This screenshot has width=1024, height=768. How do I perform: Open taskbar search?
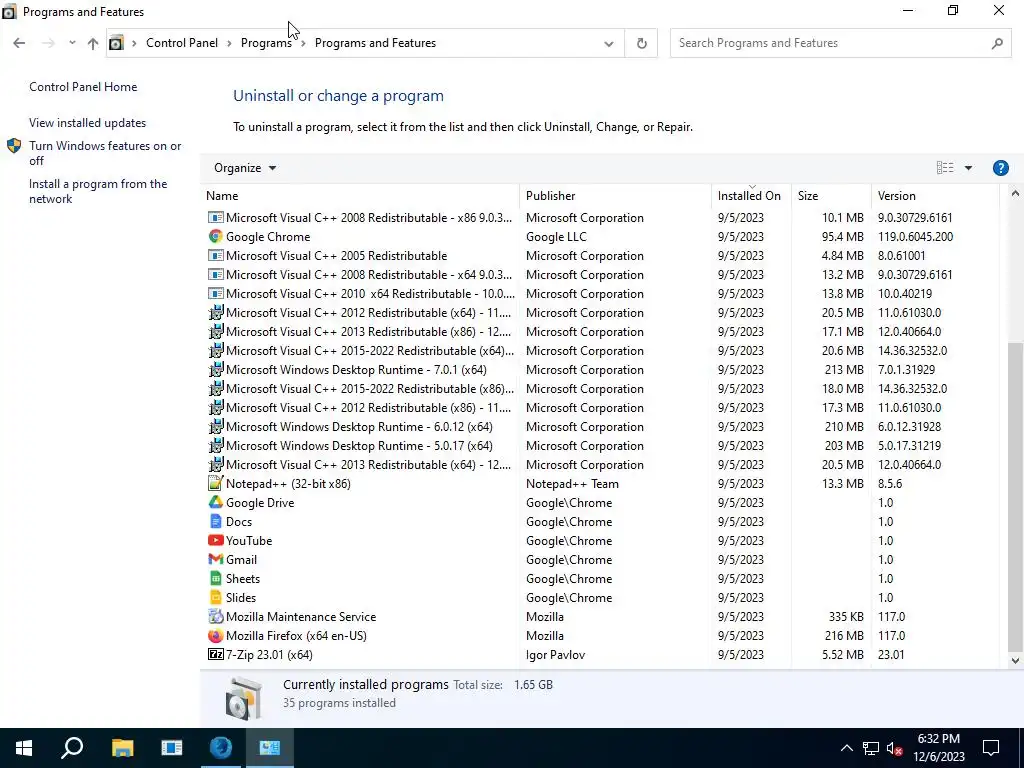[72, 748]
